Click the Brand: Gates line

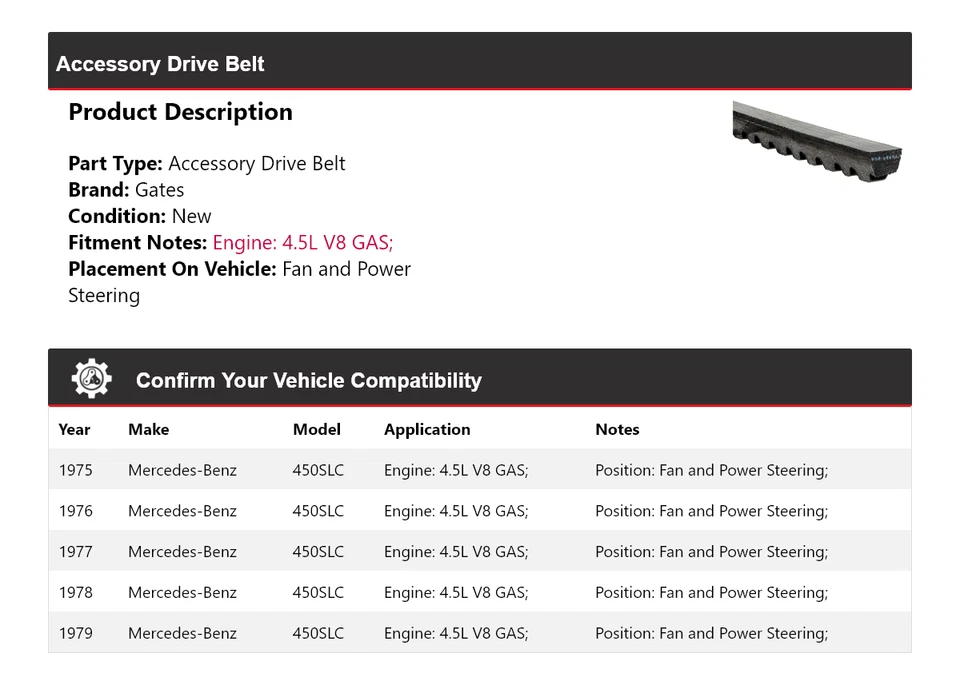click(x=126, y=190)
